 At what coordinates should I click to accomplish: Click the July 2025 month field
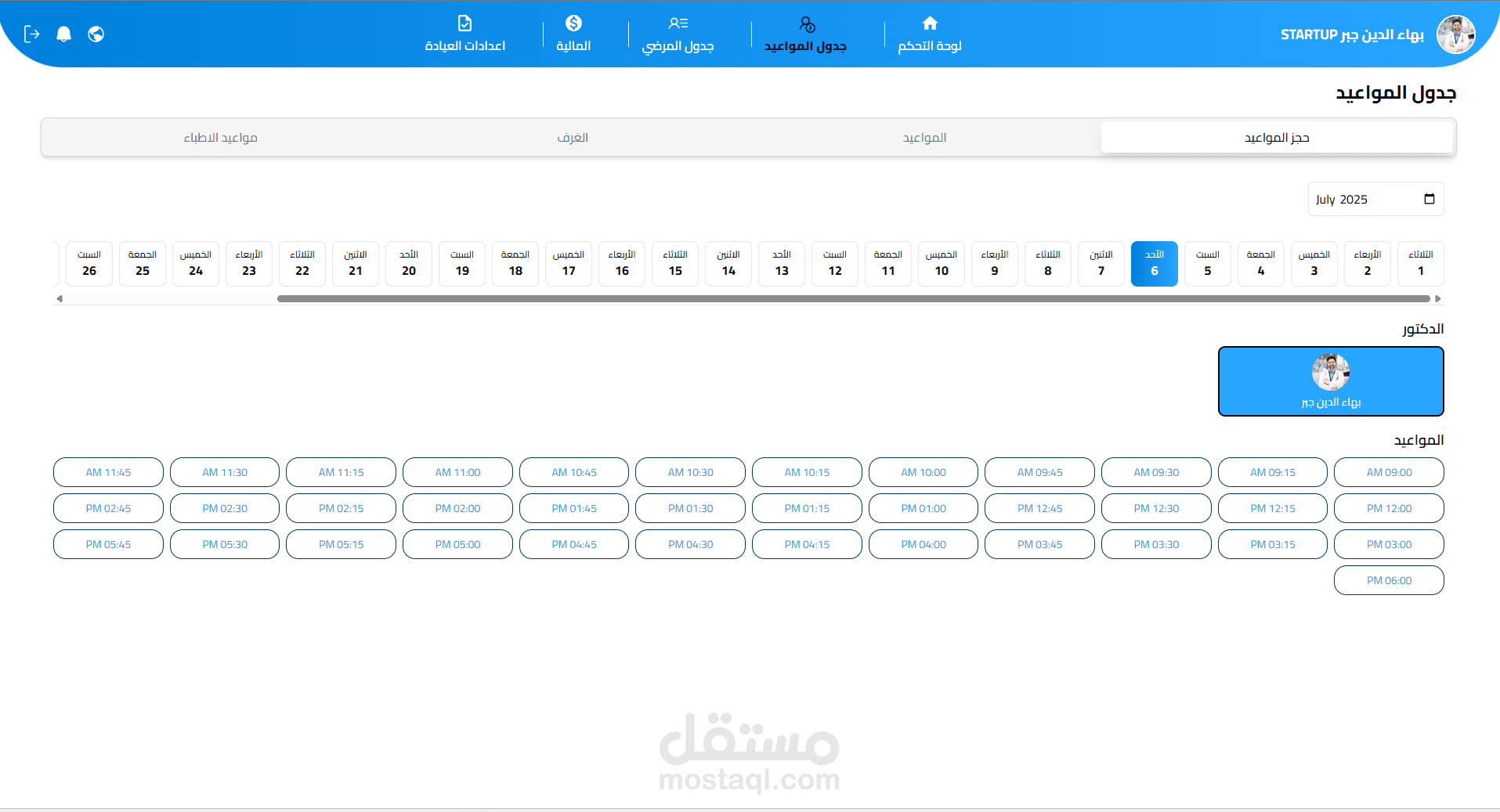click(x=1363, y=200)
